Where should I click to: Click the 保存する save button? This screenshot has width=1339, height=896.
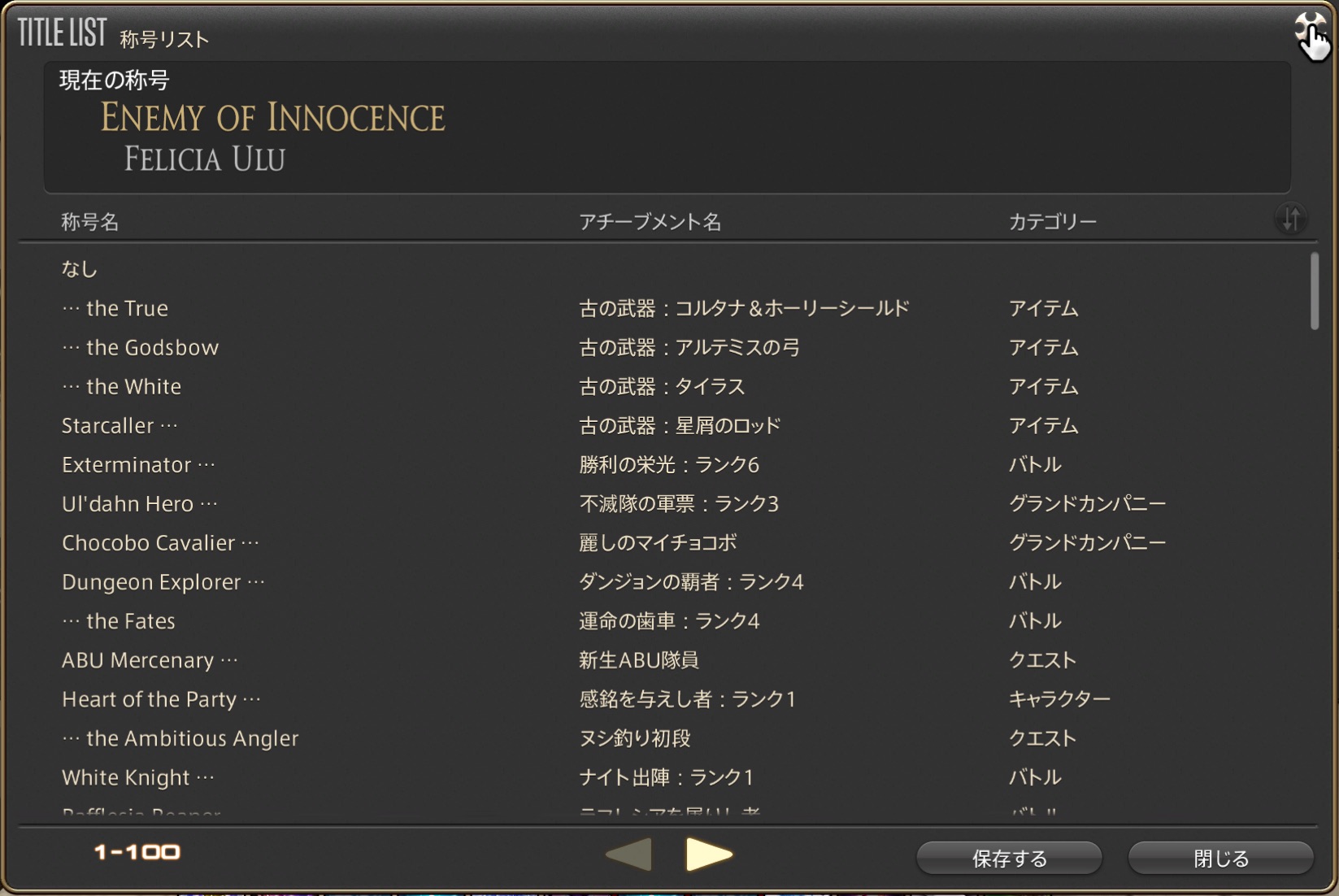pos(1010,859)
